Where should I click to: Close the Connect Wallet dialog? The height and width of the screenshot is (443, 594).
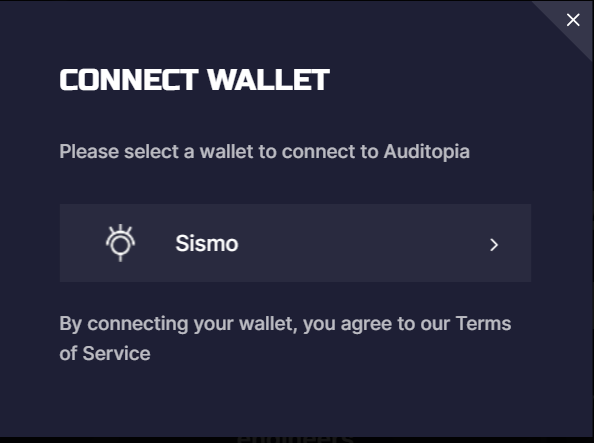click(573, 20)
